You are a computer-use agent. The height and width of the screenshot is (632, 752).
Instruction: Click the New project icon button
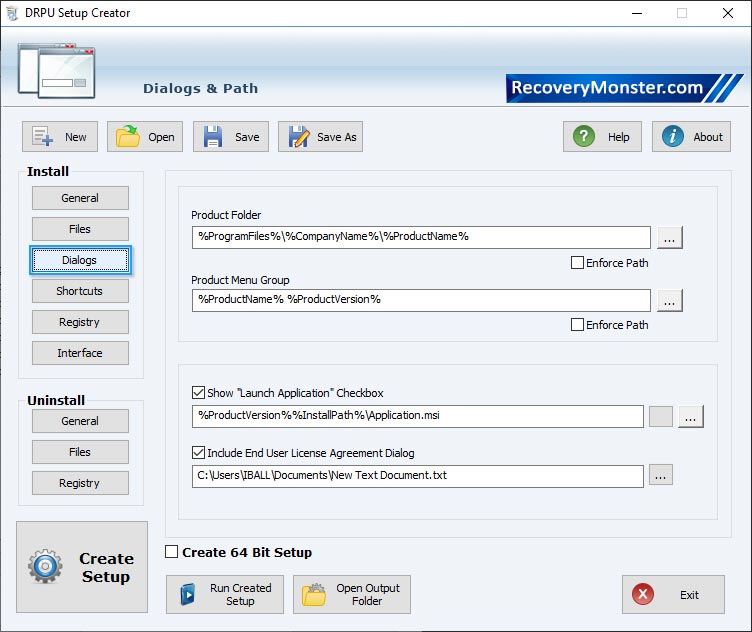pos(60,137)
